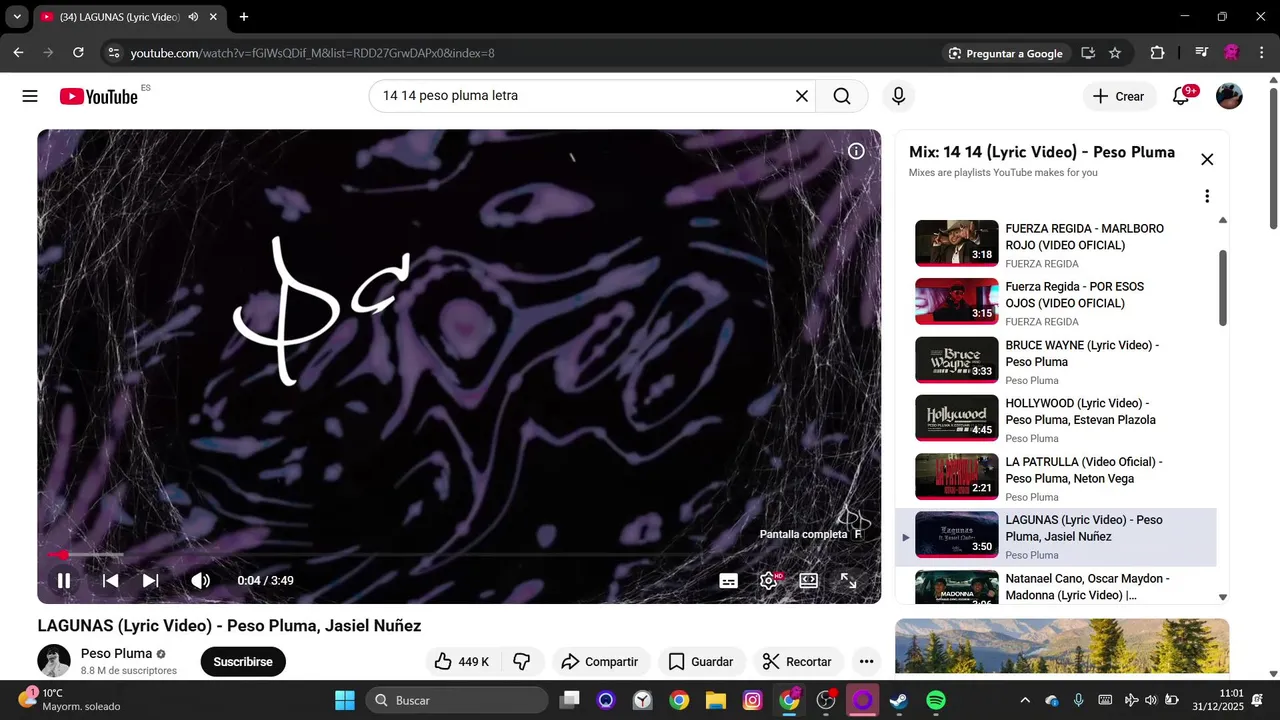Like the video (449 K)
Image resolution: width=1280 pixels, height=720 pixels.
(461, 662)
